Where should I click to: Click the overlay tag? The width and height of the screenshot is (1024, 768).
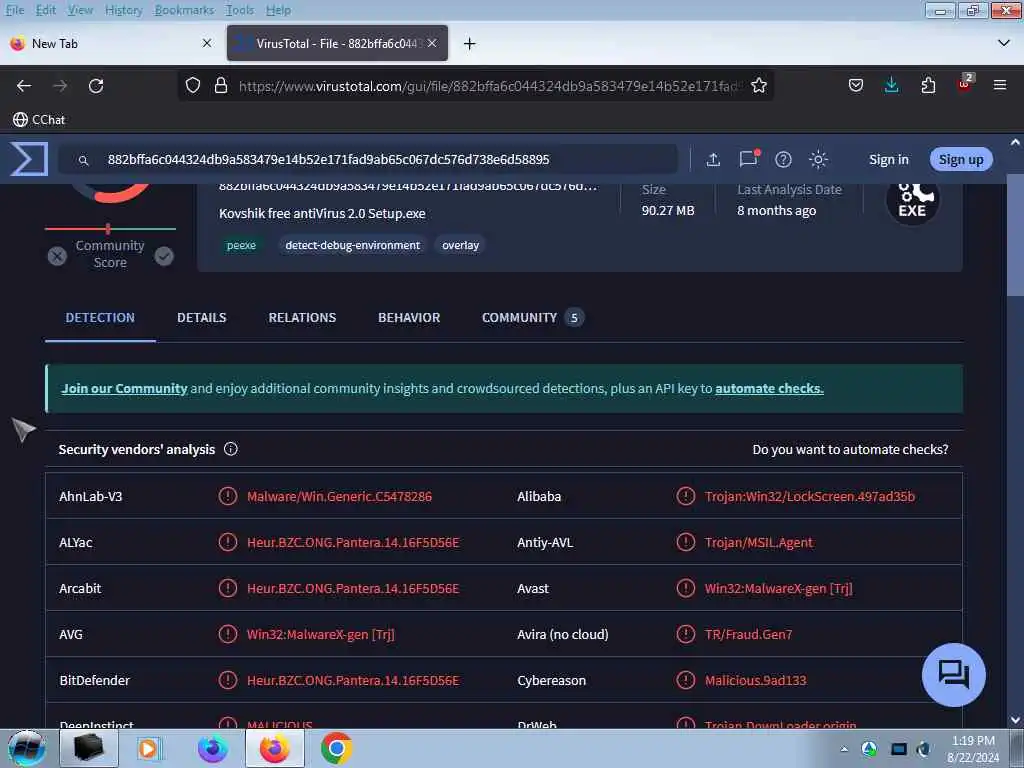(460, 245)
